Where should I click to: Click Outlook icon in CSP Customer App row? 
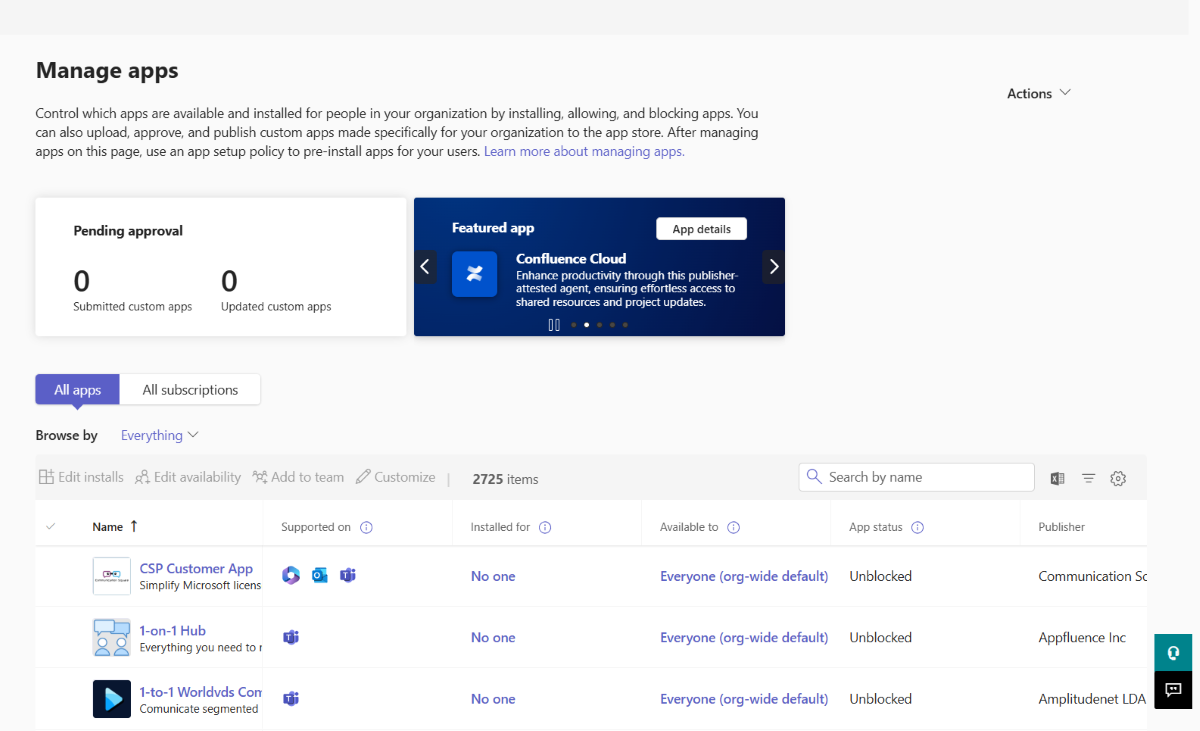[x=319, y=575]
